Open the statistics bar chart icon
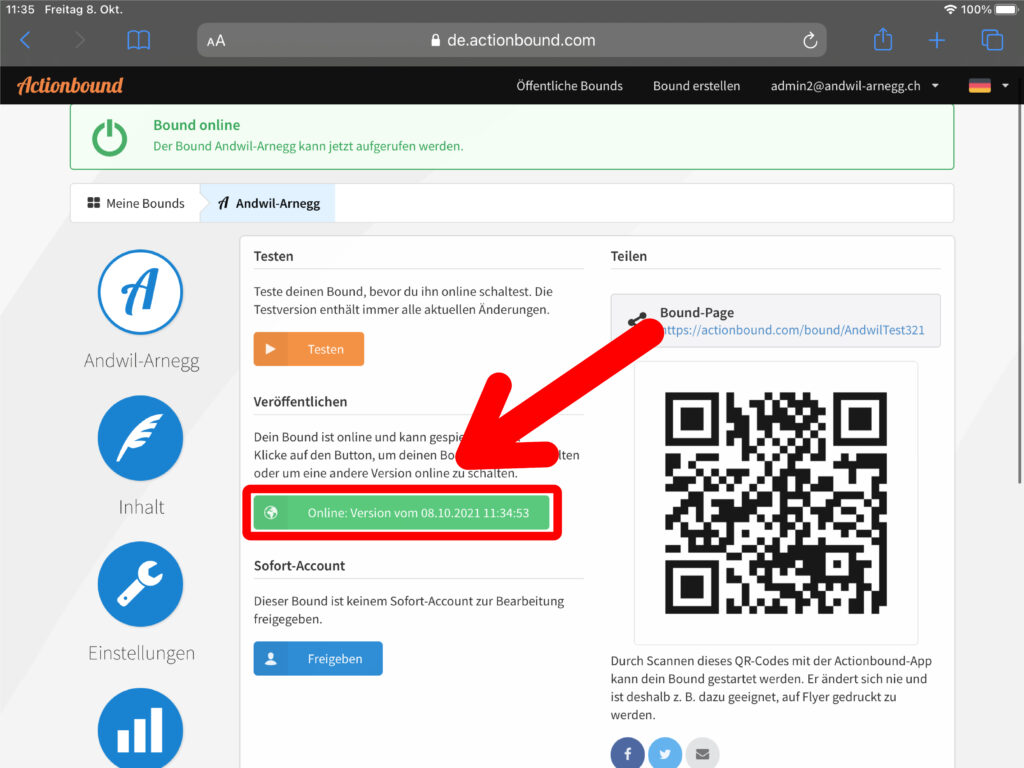The width and height of the screenshot is (1024, 768). pyautogui.click(x=140, y=728)
